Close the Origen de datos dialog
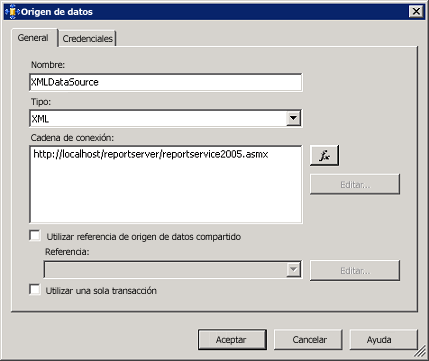 [x=416, y=12]
